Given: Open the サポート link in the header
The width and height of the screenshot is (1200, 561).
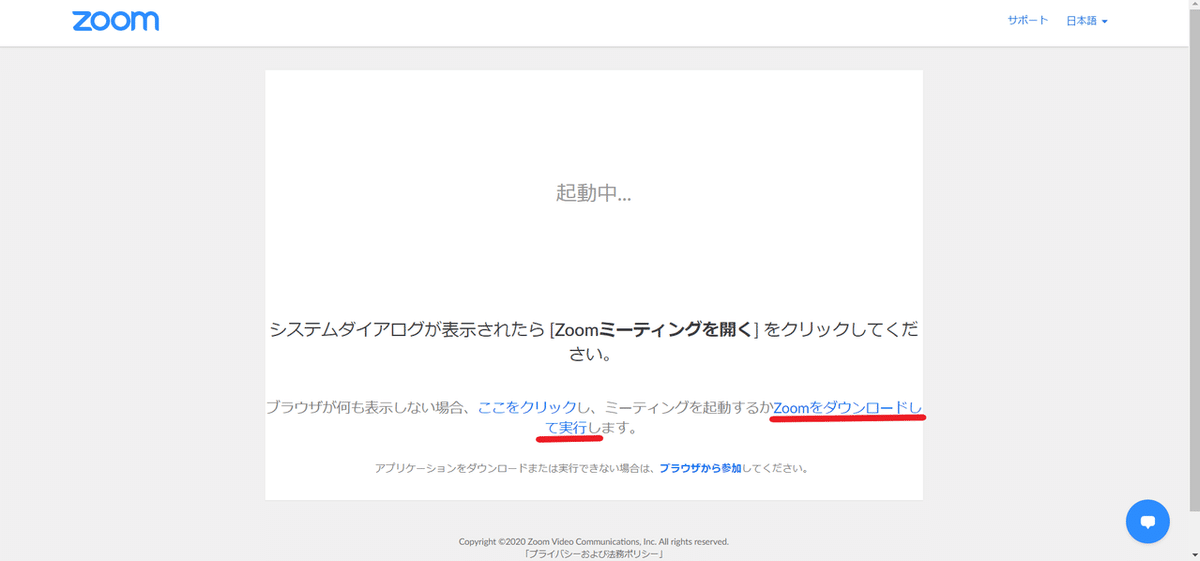Looking at the screenshot, I should pos(1028,21).
